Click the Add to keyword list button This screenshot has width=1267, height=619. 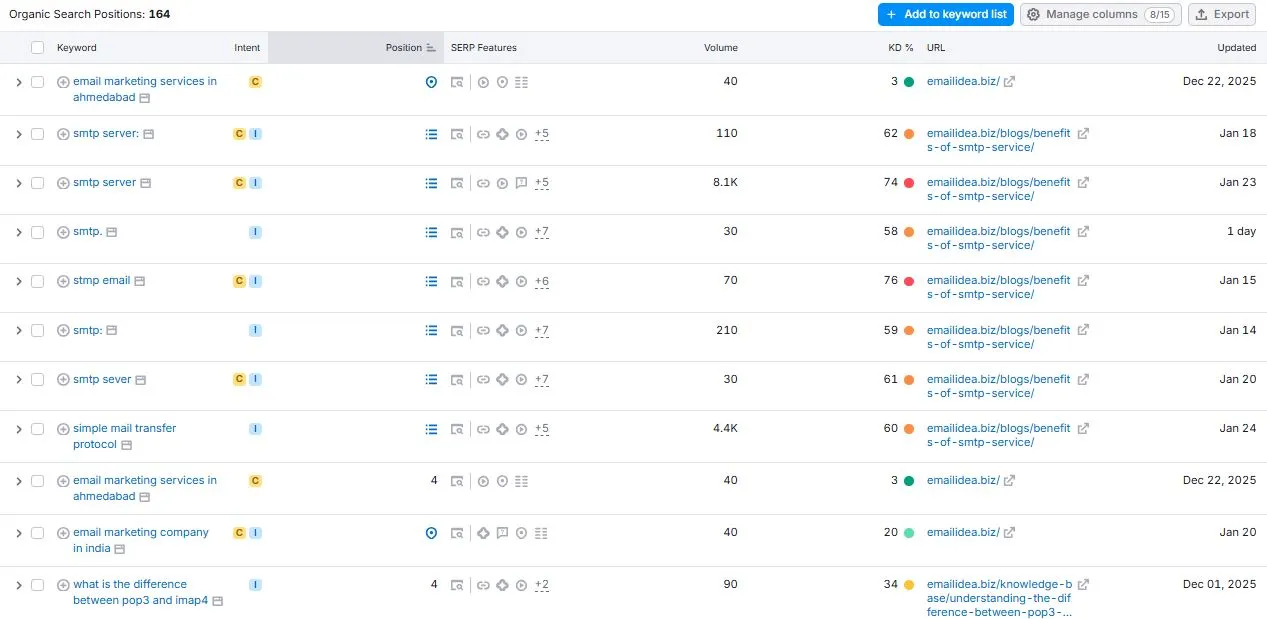click(945, 14)
